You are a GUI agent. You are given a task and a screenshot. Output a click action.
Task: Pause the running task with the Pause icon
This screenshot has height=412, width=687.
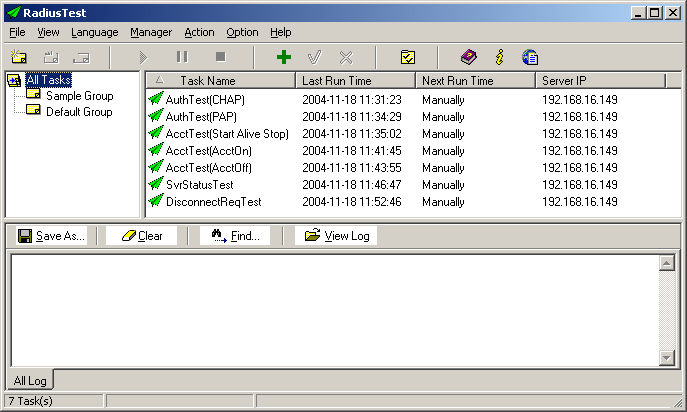(182, 57)
